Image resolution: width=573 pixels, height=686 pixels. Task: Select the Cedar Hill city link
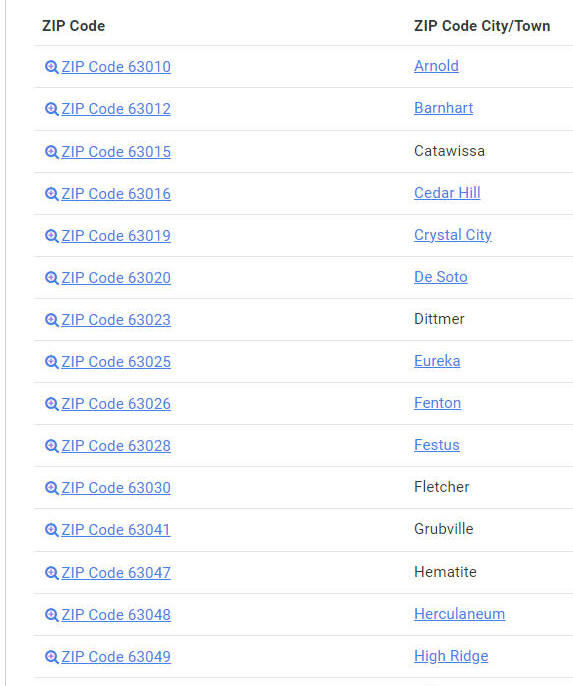tap(447, 193)
